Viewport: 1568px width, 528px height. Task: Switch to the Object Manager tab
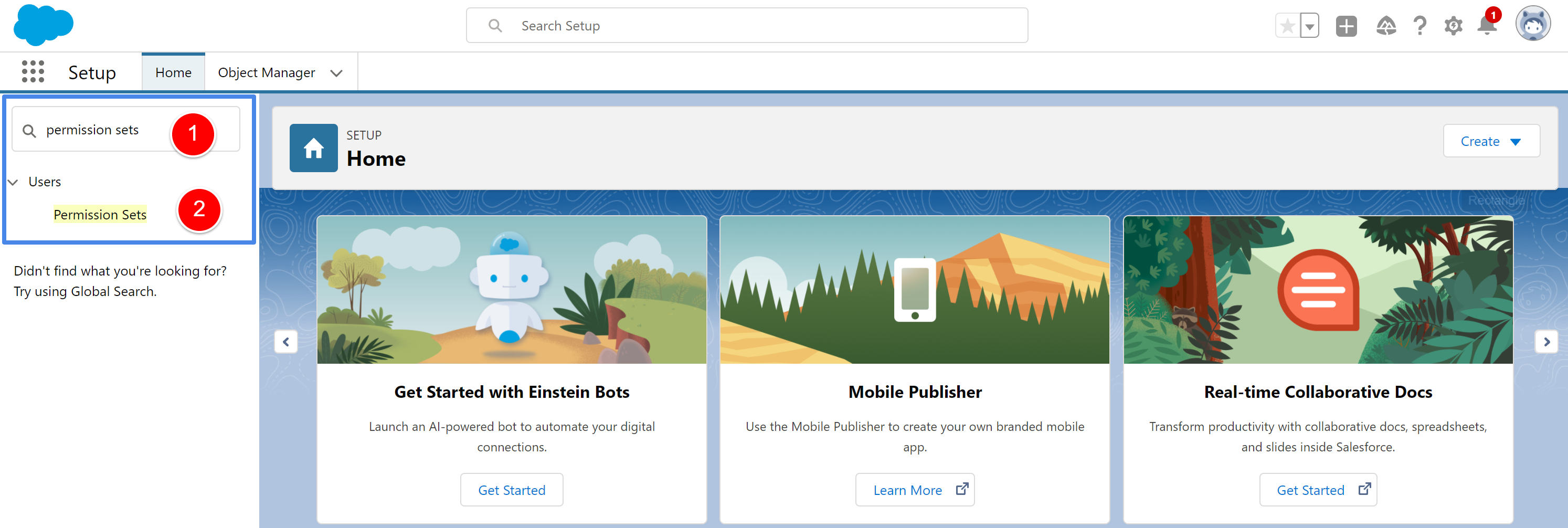[267, 72]
